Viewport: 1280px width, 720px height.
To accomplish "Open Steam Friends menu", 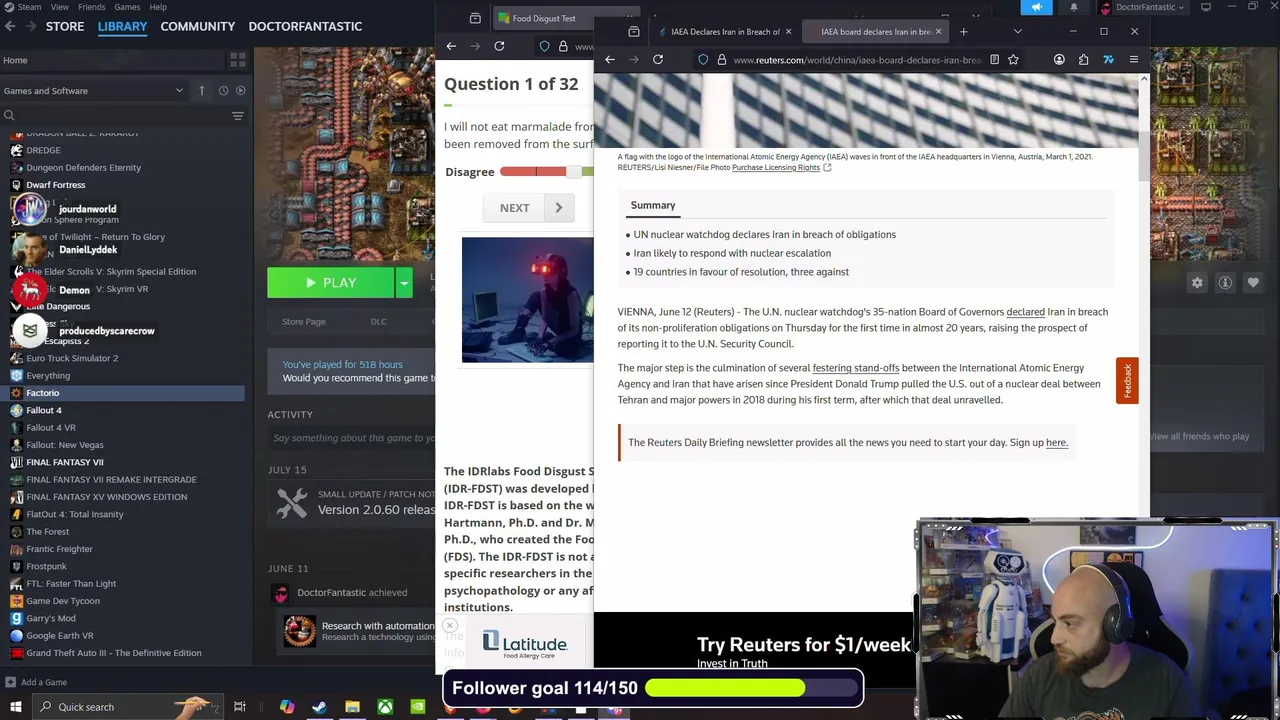I will tap(91, 7).
